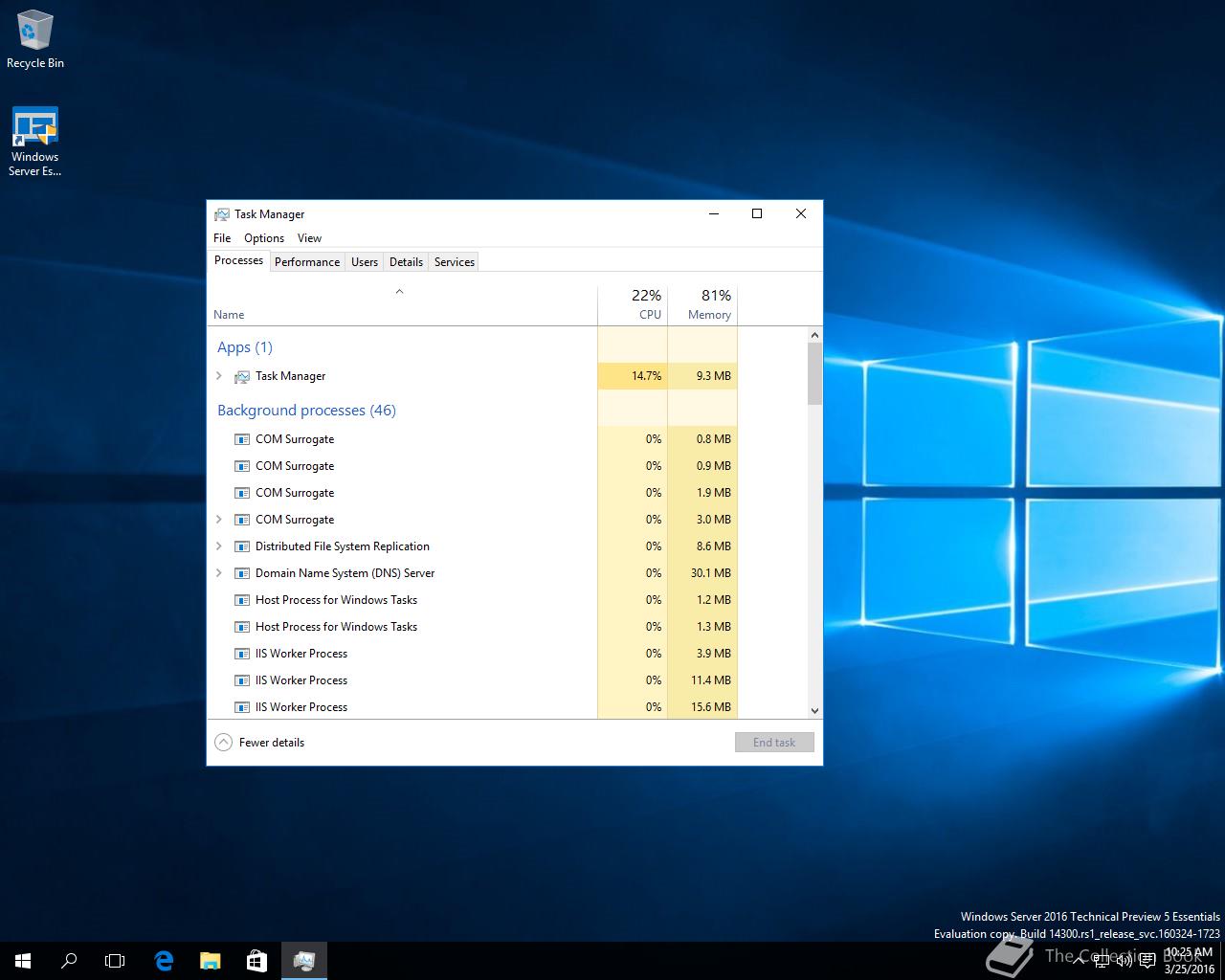This screenshot has width=1225, height=980.
Task: Click the End task button
Action: tap(774, 743)
